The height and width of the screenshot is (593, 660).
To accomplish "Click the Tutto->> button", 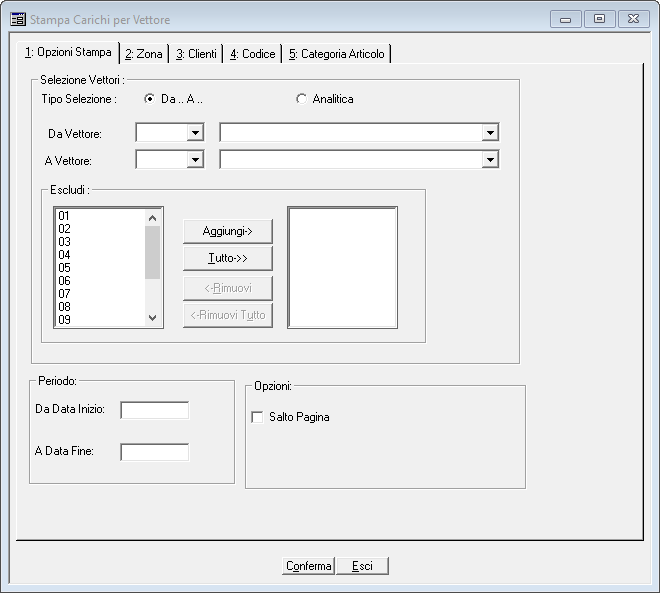I will [x=227, y=258].
